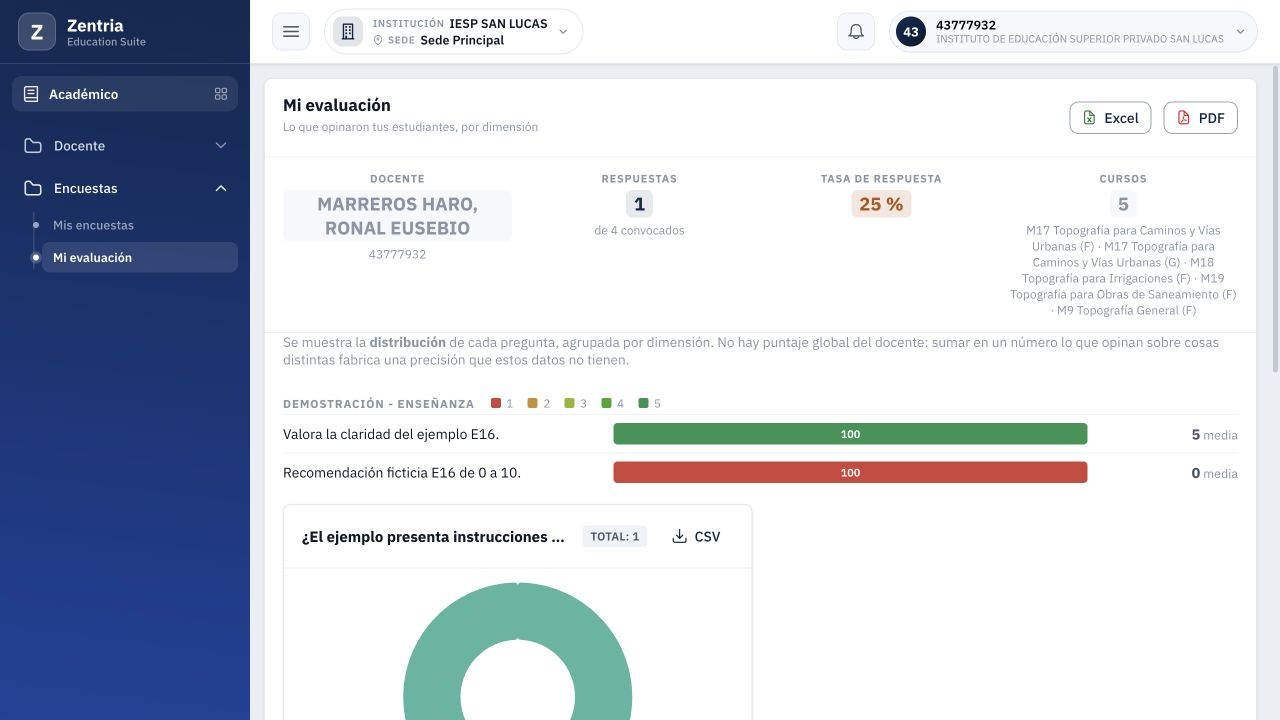Click the Encuestas folder icon
Image resolution: width=1280 pixels, height=720 pixels.
(33, 188)
